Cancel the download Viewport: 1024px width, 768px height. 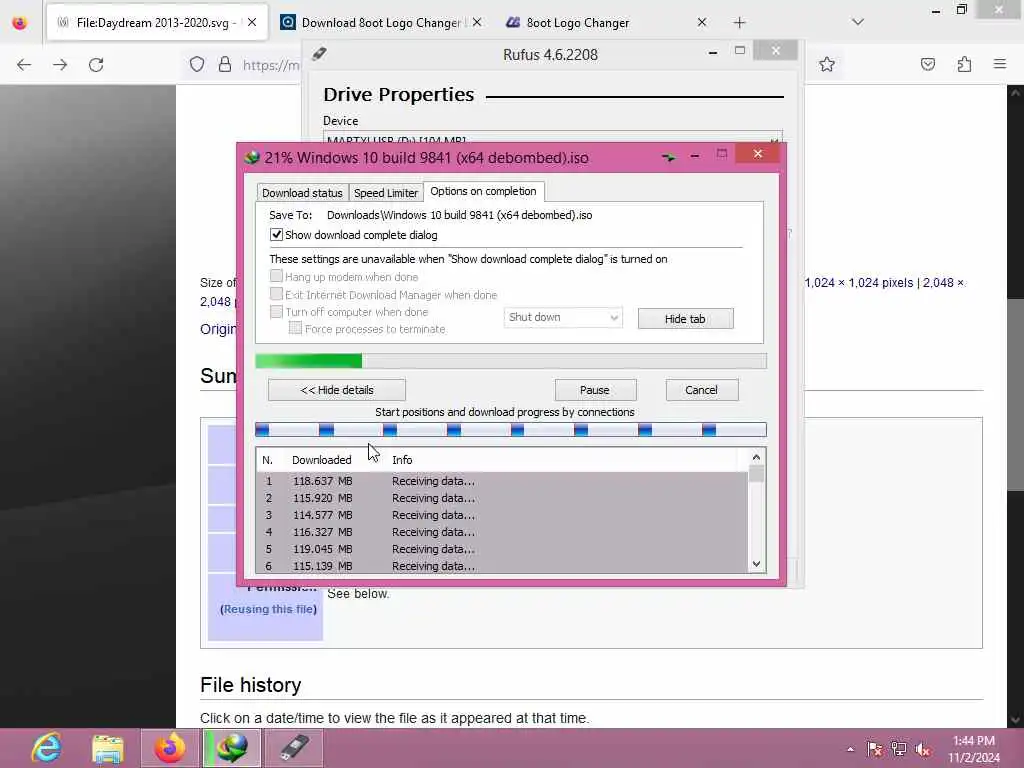[x=702, y=390]
